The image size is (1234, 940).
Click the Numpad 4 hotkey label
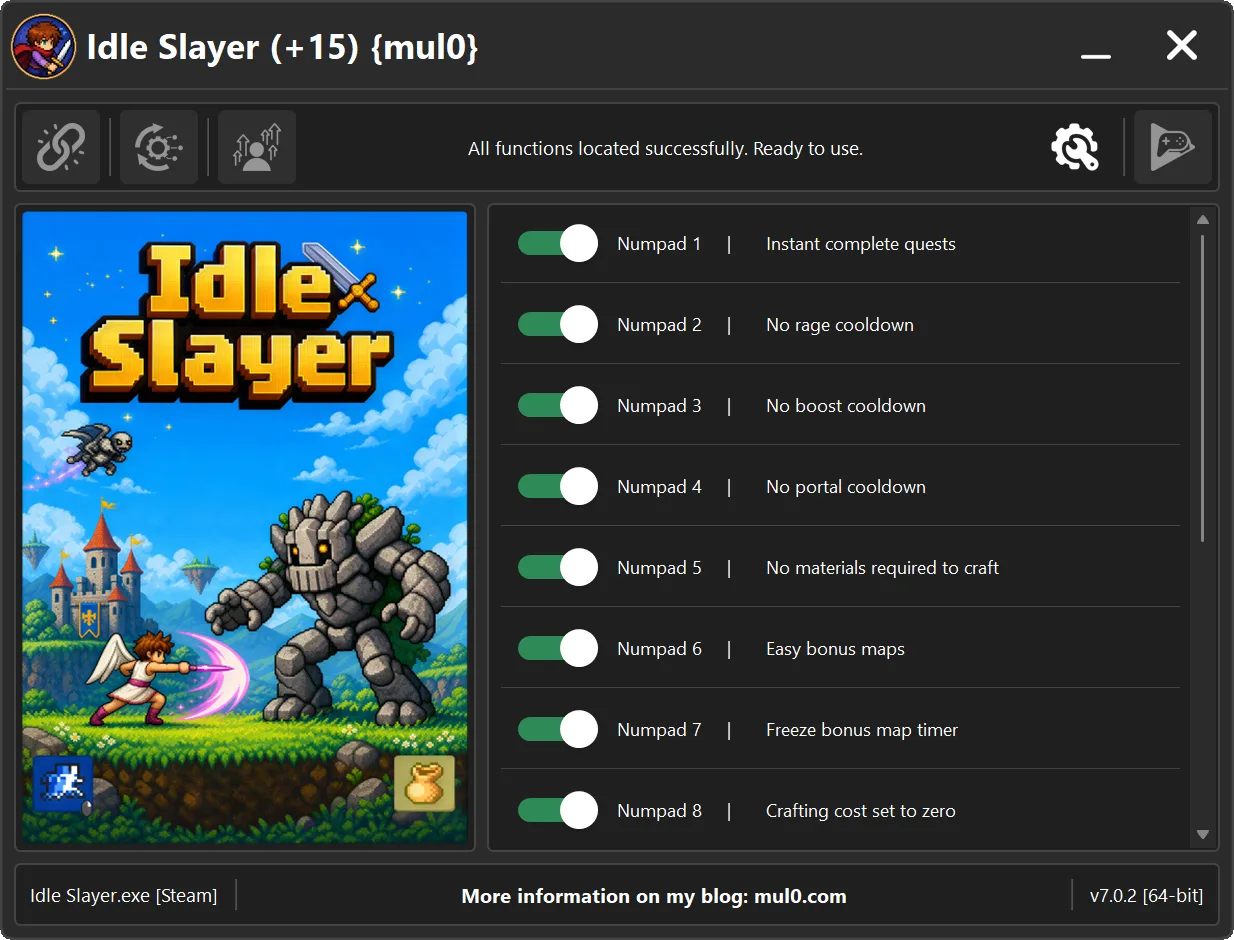(659, 487)
